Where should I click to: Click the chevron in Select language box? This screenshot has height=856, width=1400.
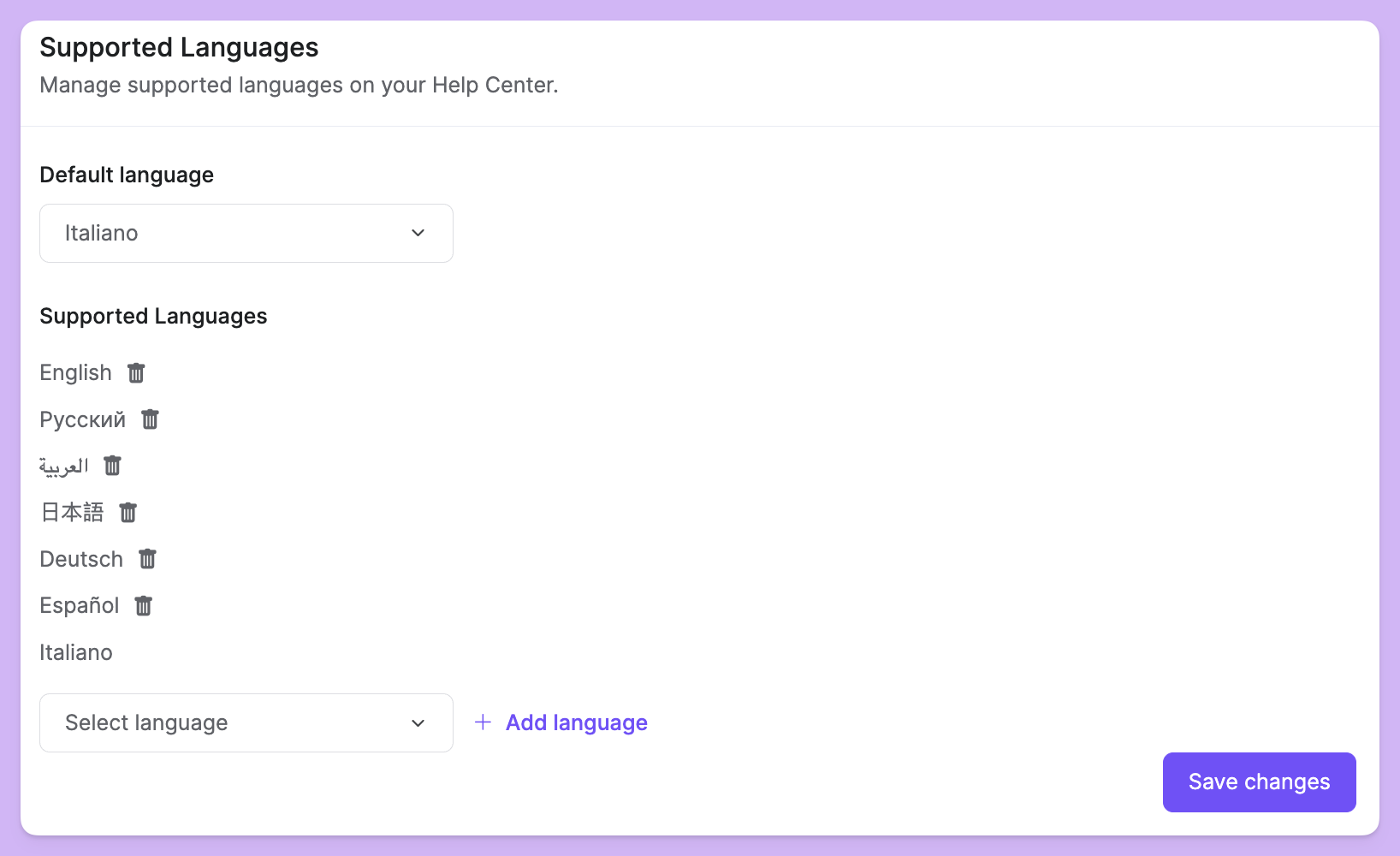pos(418,723)
